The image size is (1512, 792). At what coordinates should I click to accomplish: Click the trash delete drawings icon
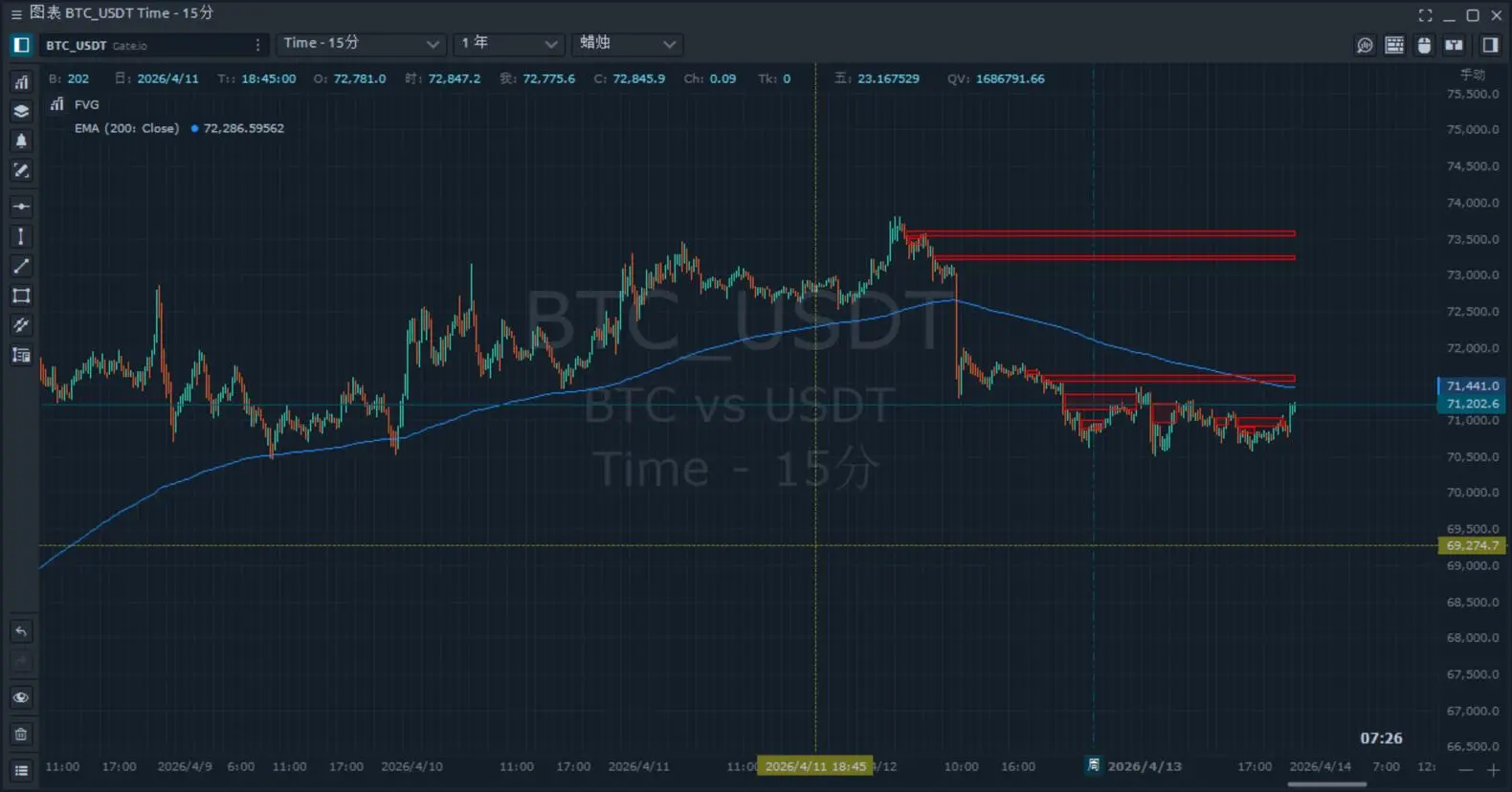21,735
